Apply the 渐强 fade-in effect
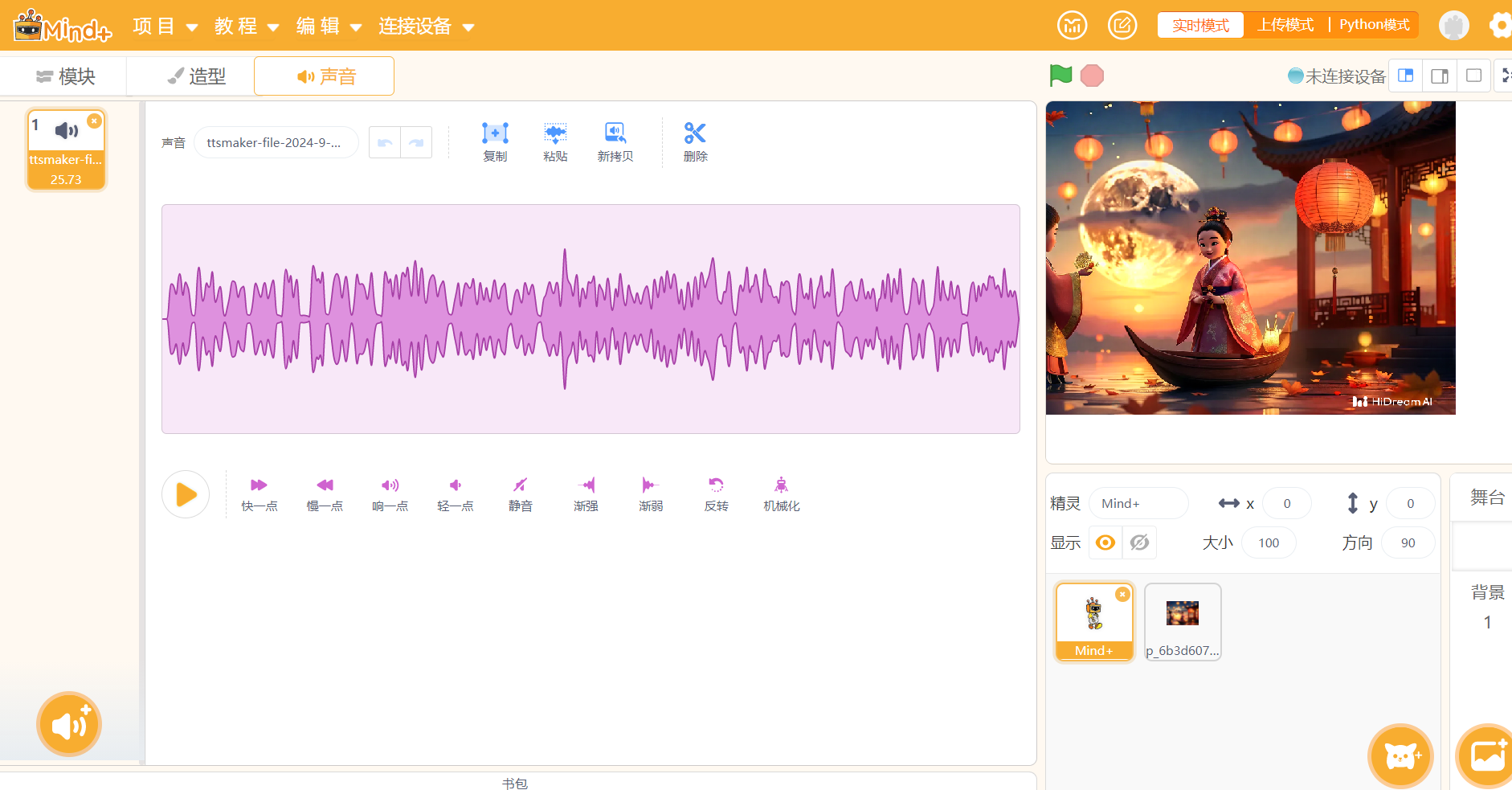This screenshot has height=790, width=1512. [x=586, y=494]
